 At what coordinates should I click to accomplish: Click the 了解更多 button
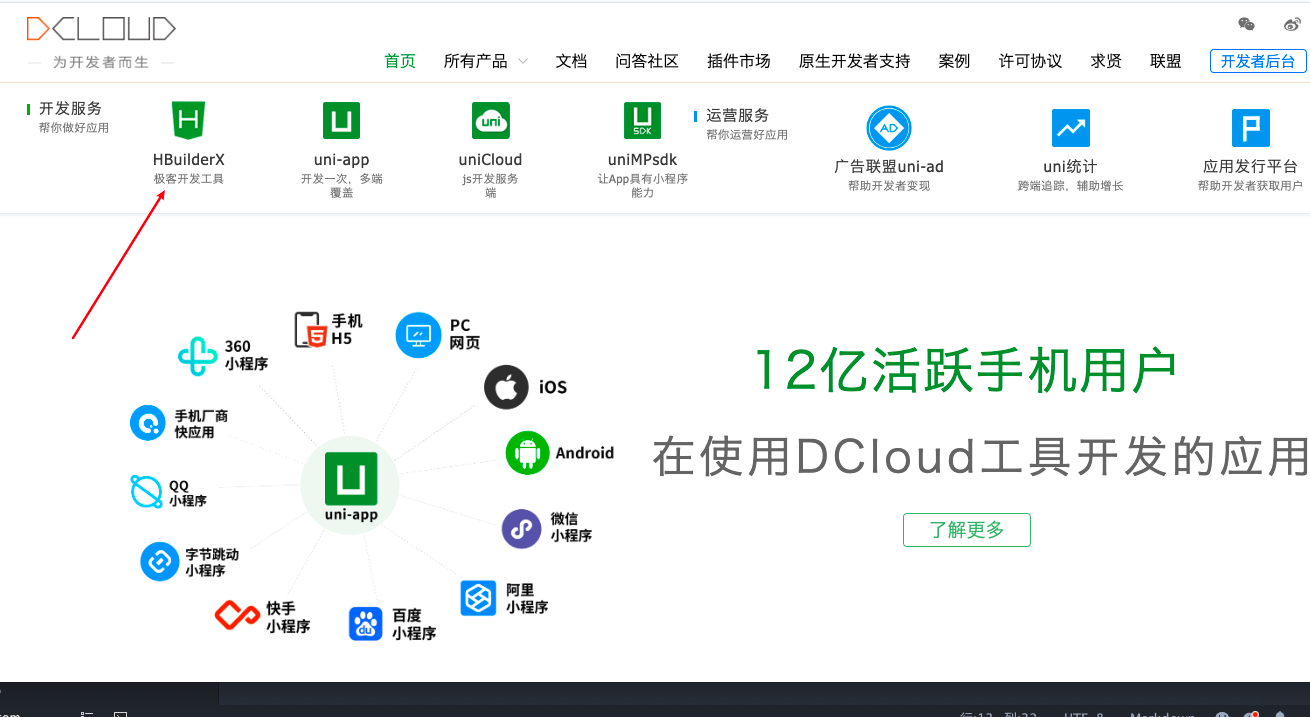click(967, 530)
